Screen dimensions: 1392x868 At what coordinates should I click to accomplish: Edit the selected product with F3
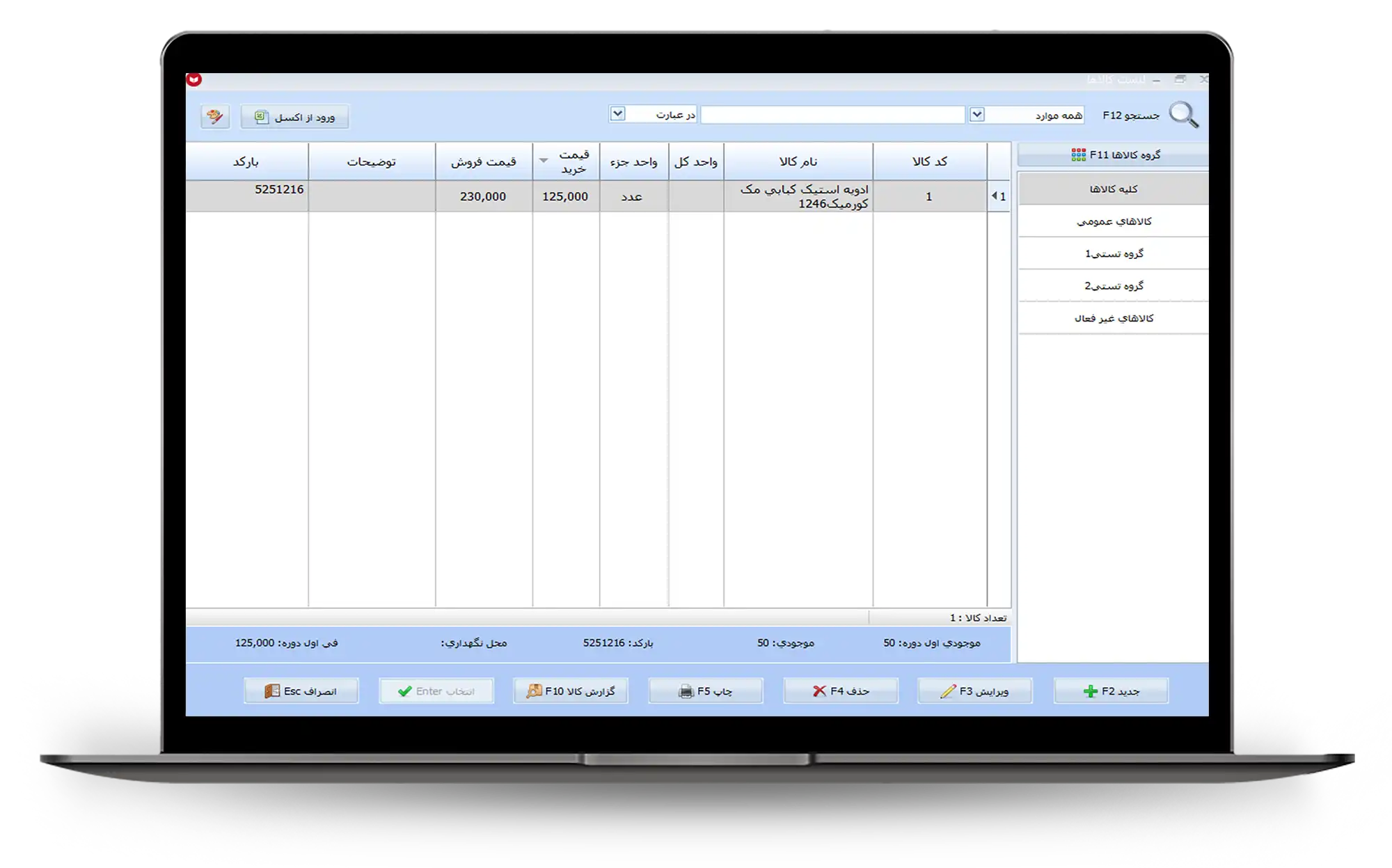tap(974, 691)
